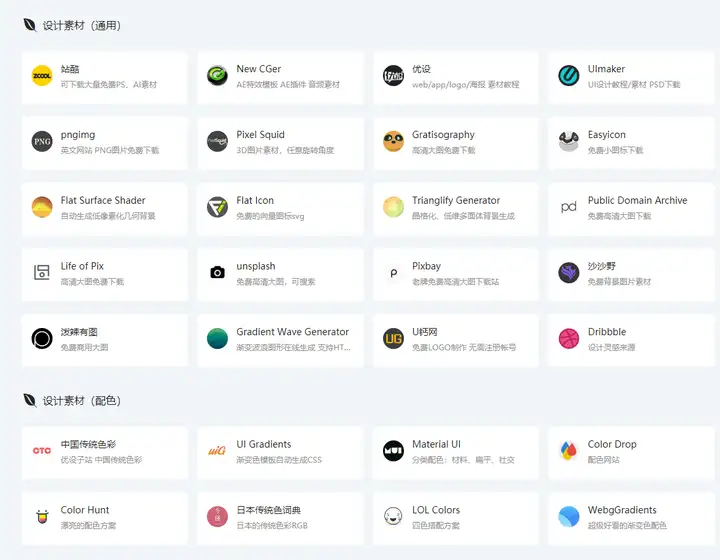Image resolution: width=720 pixels, height=560 pixels.
Task: Click the Flat Icon logo
Action: [x=217, y=207]
